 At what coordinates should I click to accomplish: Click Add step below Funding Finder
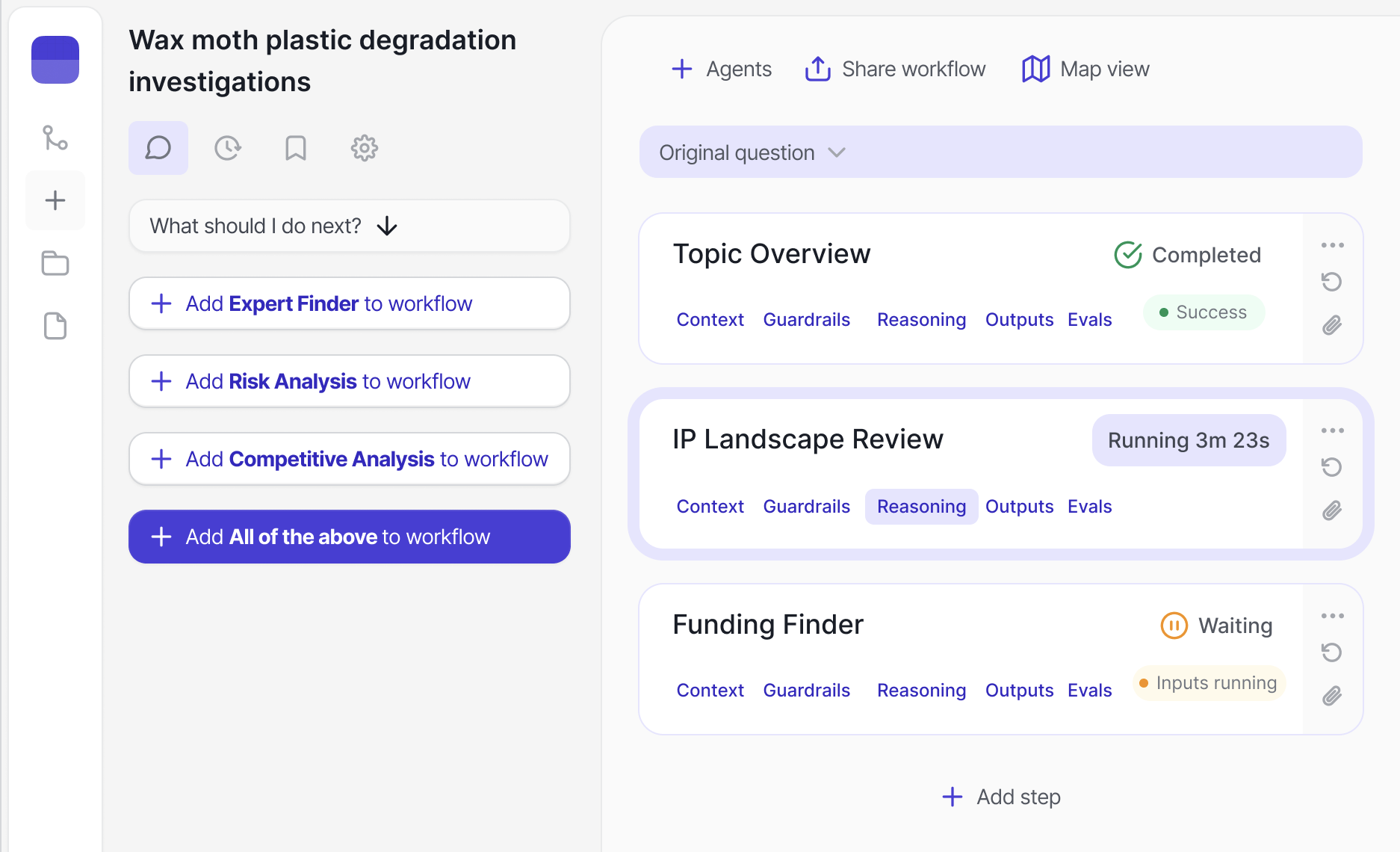pos(1001,797)
